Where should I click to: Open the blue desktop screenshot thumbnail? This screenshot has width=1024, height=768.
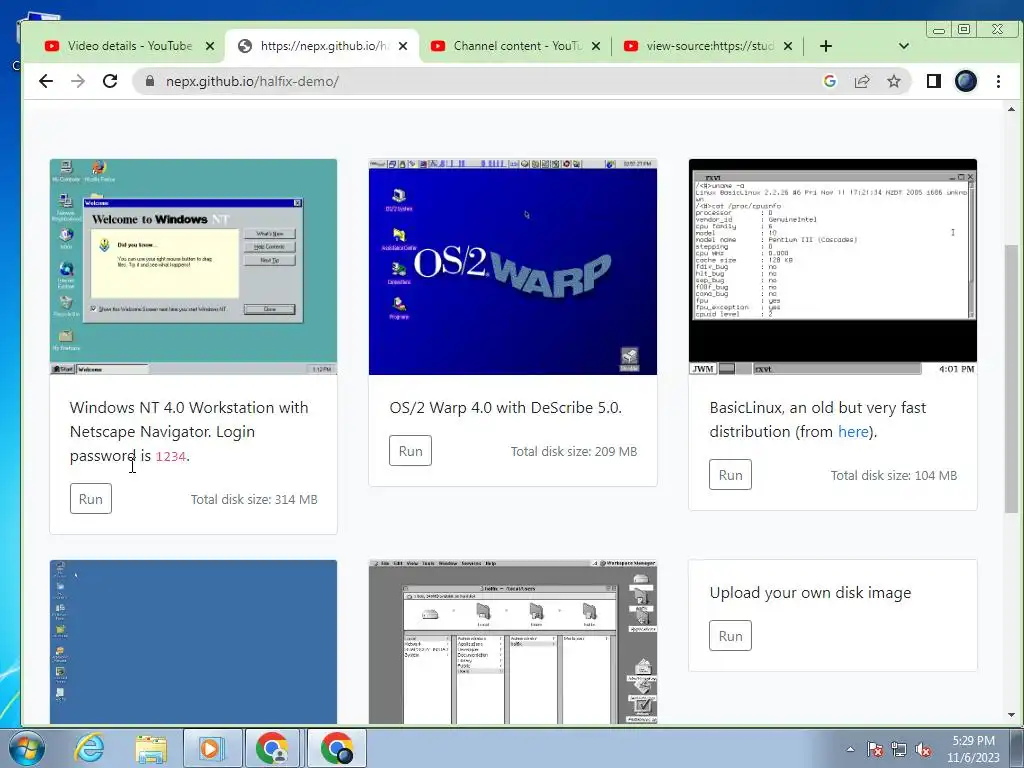[193, 642]
